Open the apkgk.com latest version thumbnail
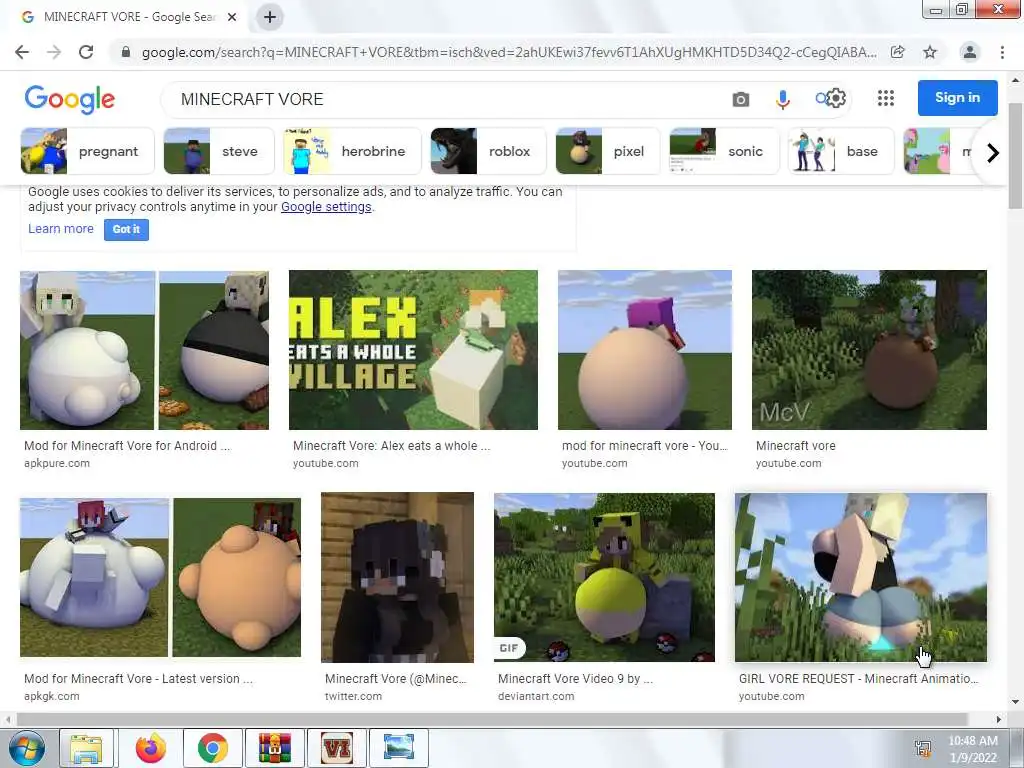The height and width of the screenshot is (768, 1024). pos(161,577)
